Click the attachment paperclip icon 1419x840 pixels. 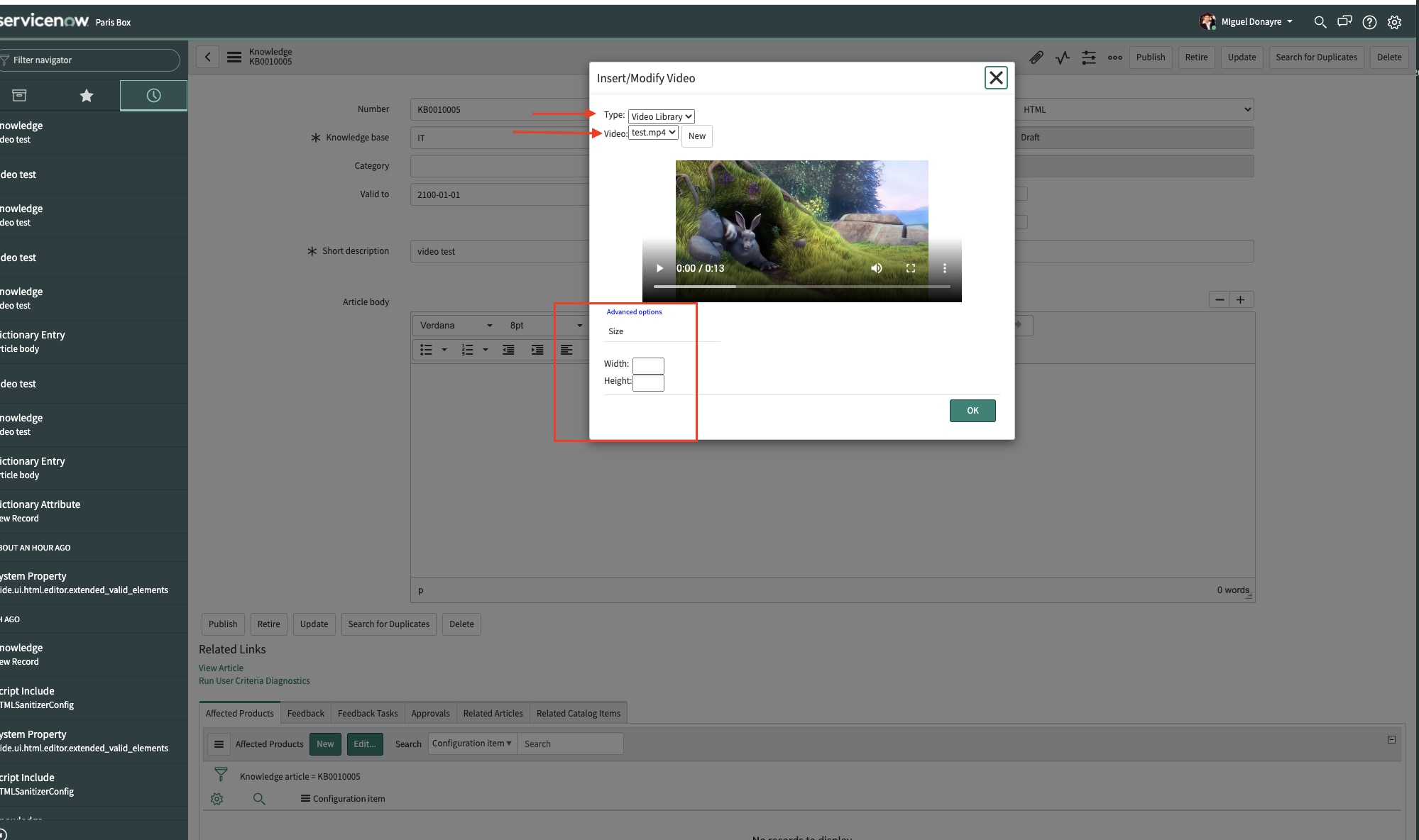coord(1036,57)
